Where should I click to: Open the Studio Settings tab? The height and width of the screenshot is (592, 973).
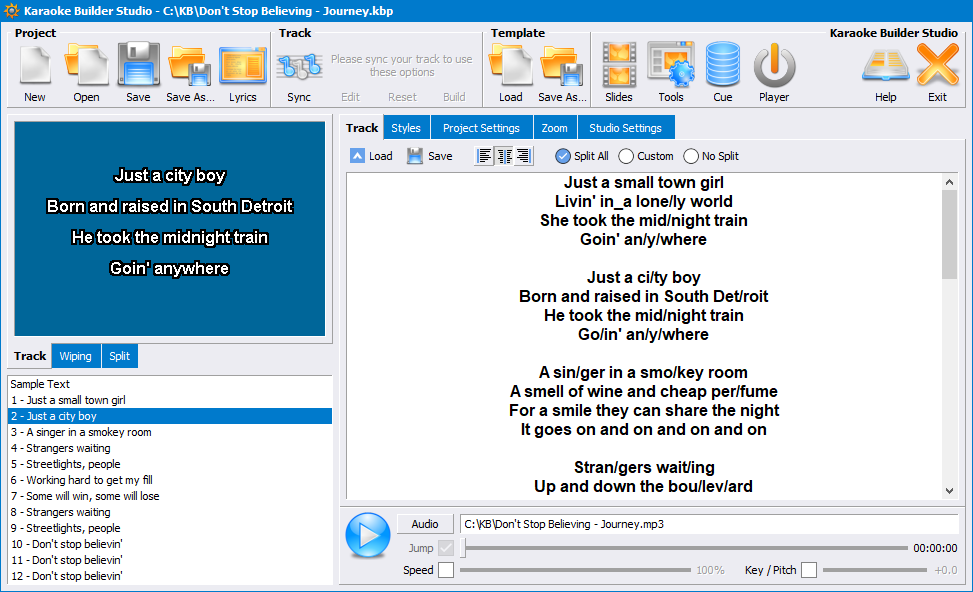[x=626, y=128]
